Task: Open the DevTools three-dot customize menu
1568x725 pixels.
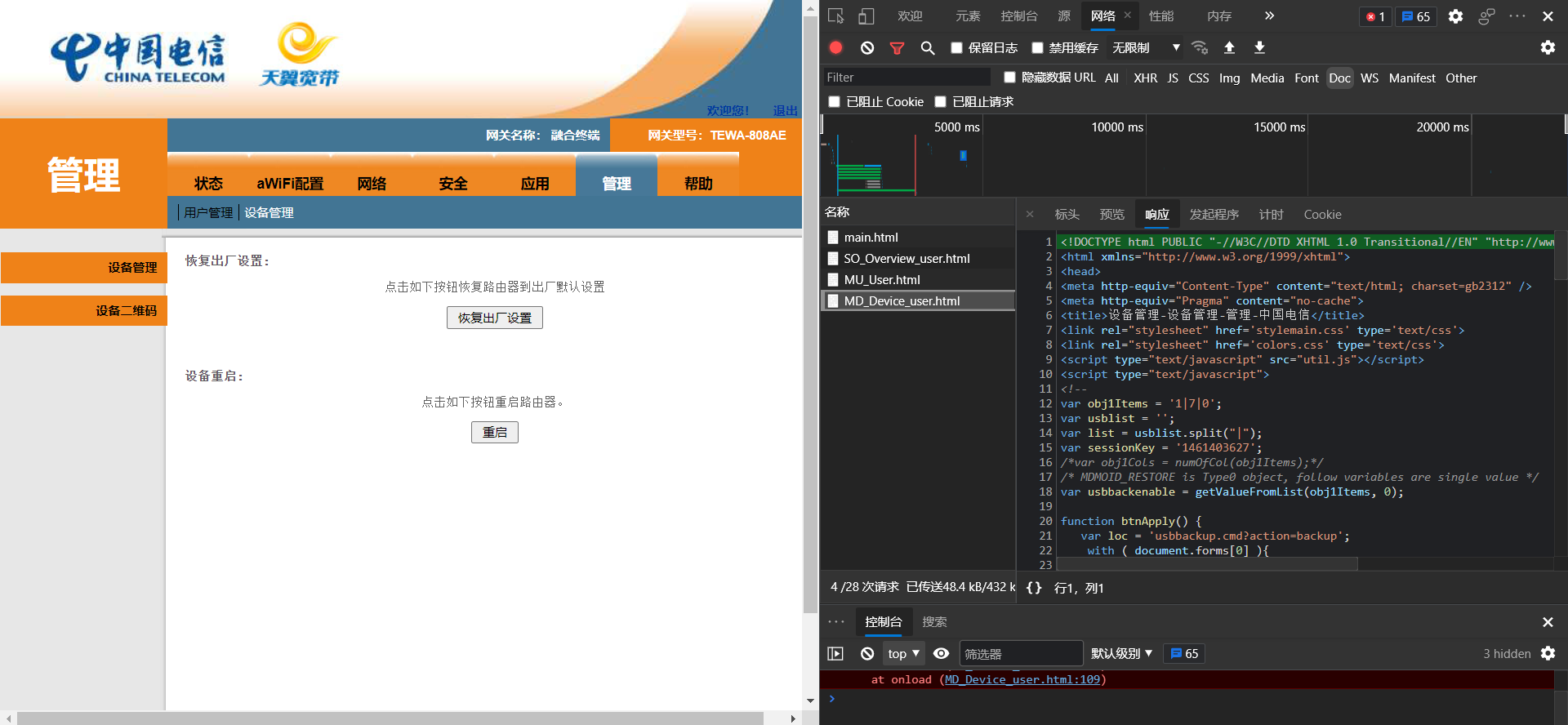Action: click(1517, 16)
